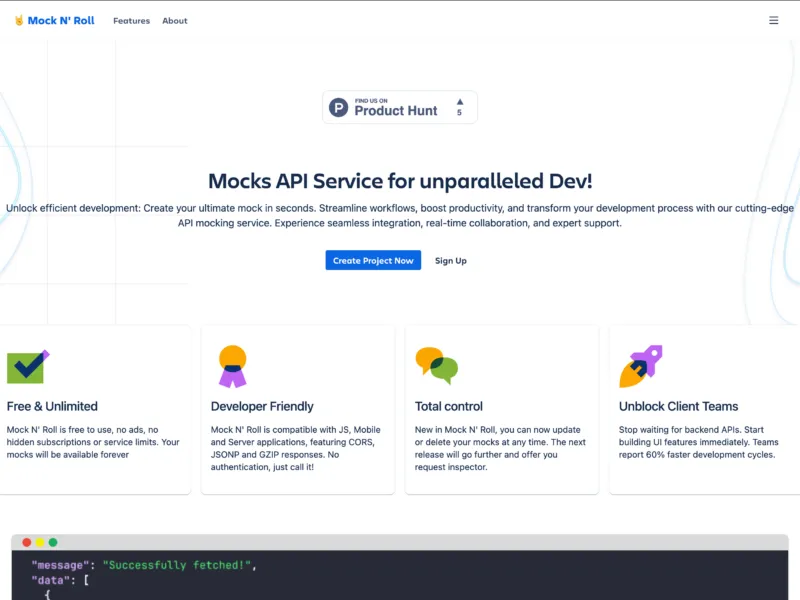Viewport: 800px width, 600px height.
Task: Click the "Successfully fetched!" string in the code sample
Action: [x=178, y=565]
